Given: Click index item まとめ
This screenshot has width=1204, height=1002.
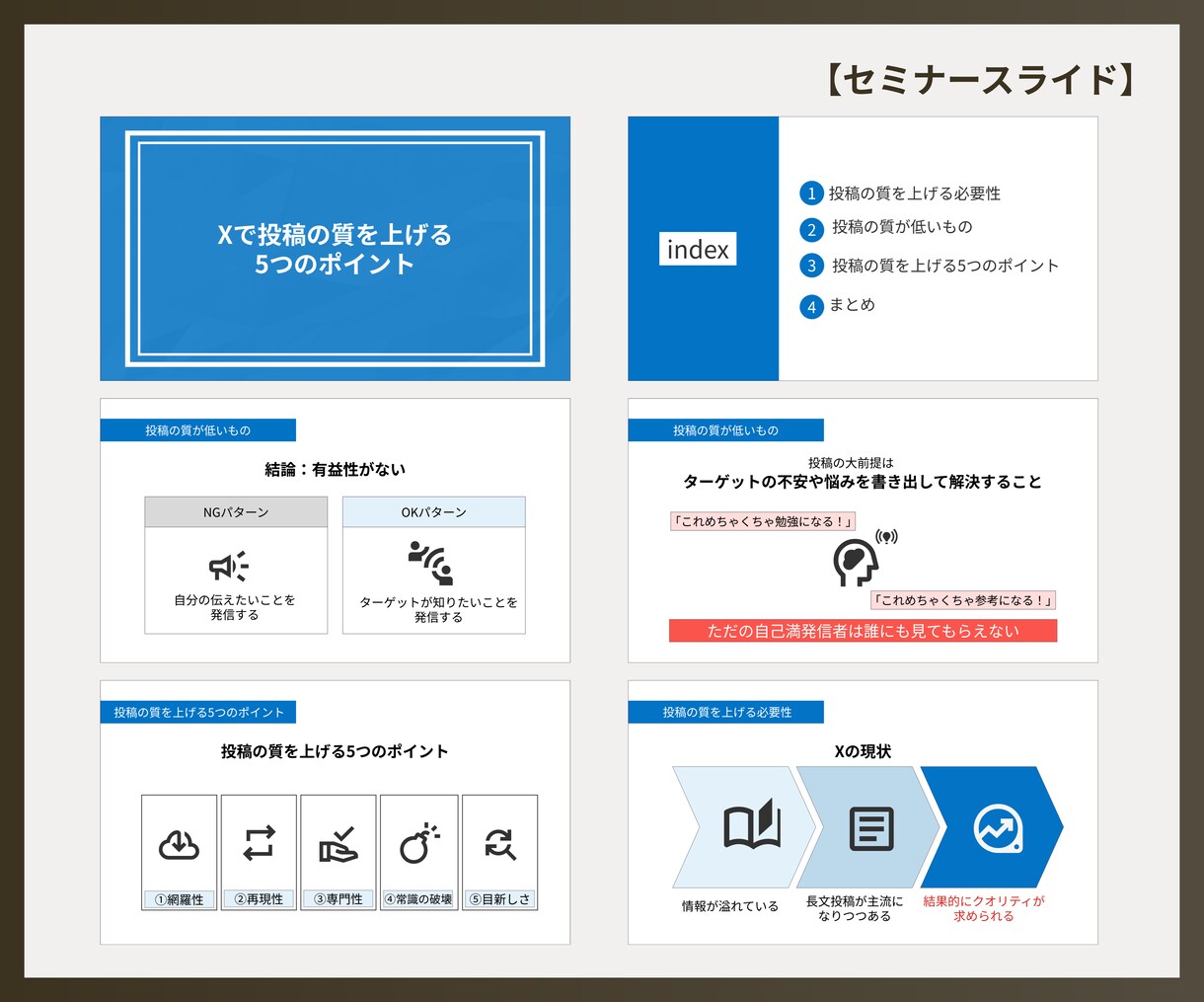Looking at the screenshot, I should click(853, 305).
